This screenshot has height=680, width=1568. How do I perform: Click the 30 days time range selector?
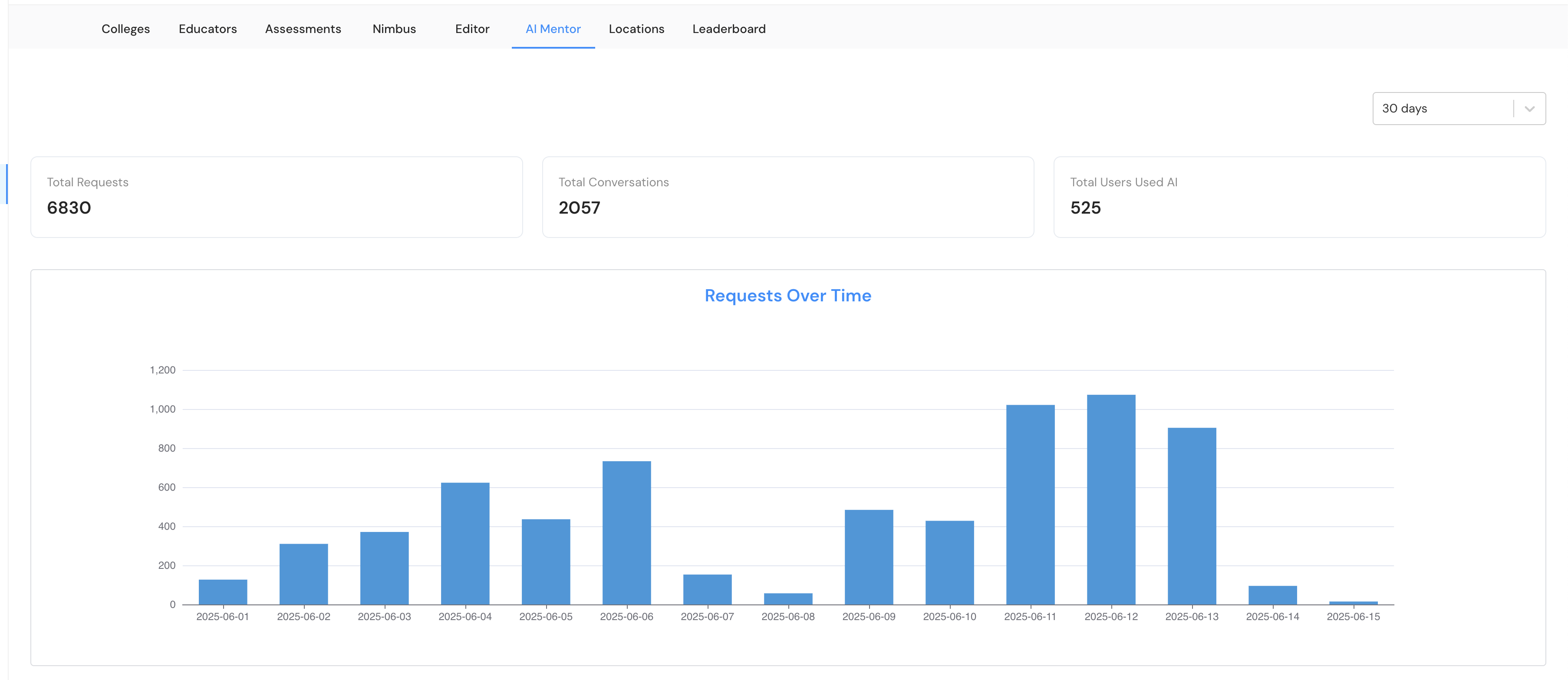pos(1443,109)
